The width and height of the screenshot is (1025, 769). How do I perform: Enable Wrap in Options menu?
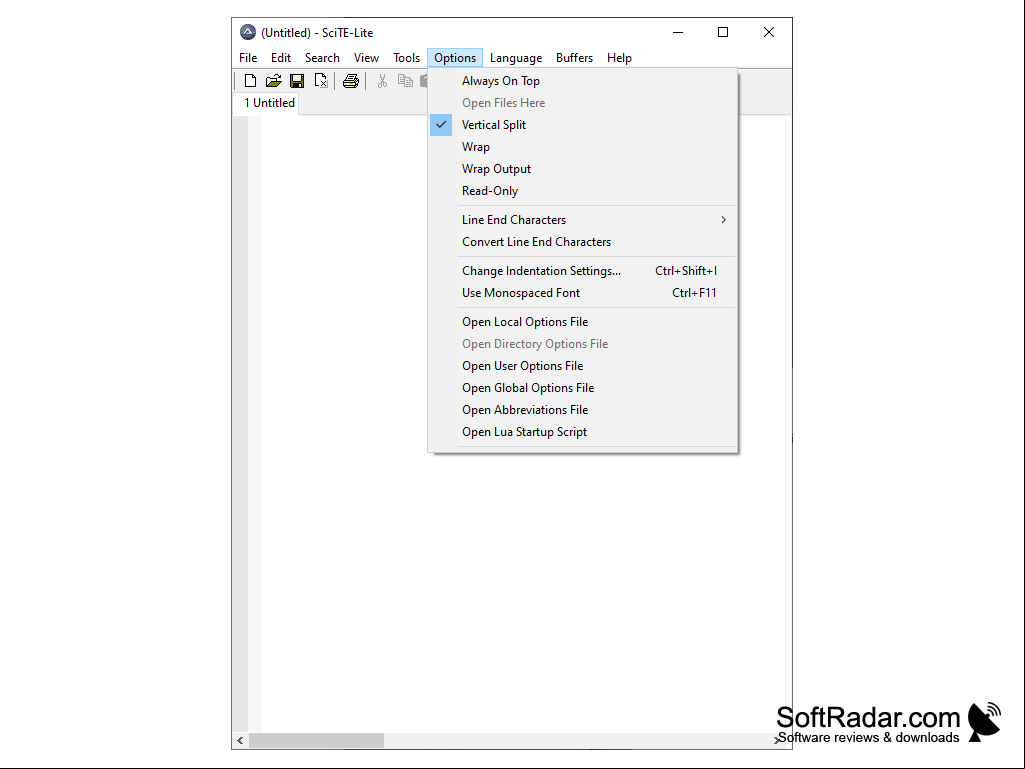pyautogui.click(x=583, y=147)
